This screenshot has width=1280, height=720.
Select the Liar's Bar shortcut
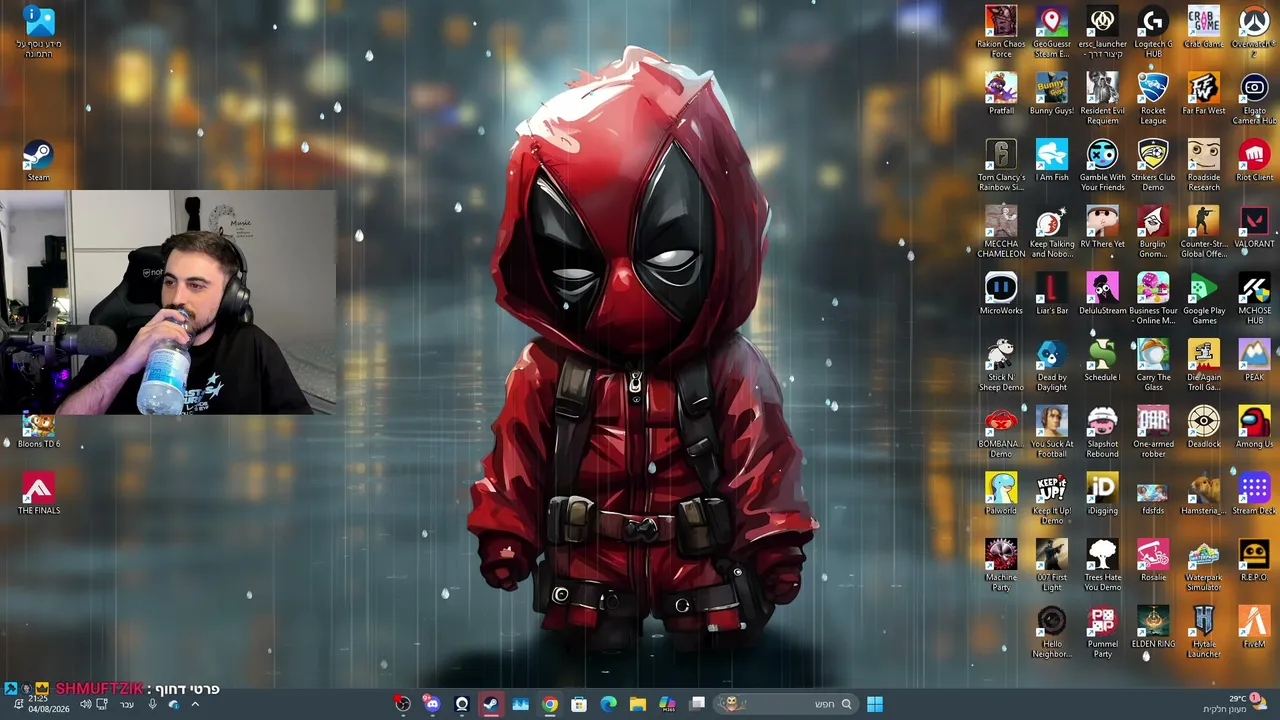click(x=1052, y=294)
